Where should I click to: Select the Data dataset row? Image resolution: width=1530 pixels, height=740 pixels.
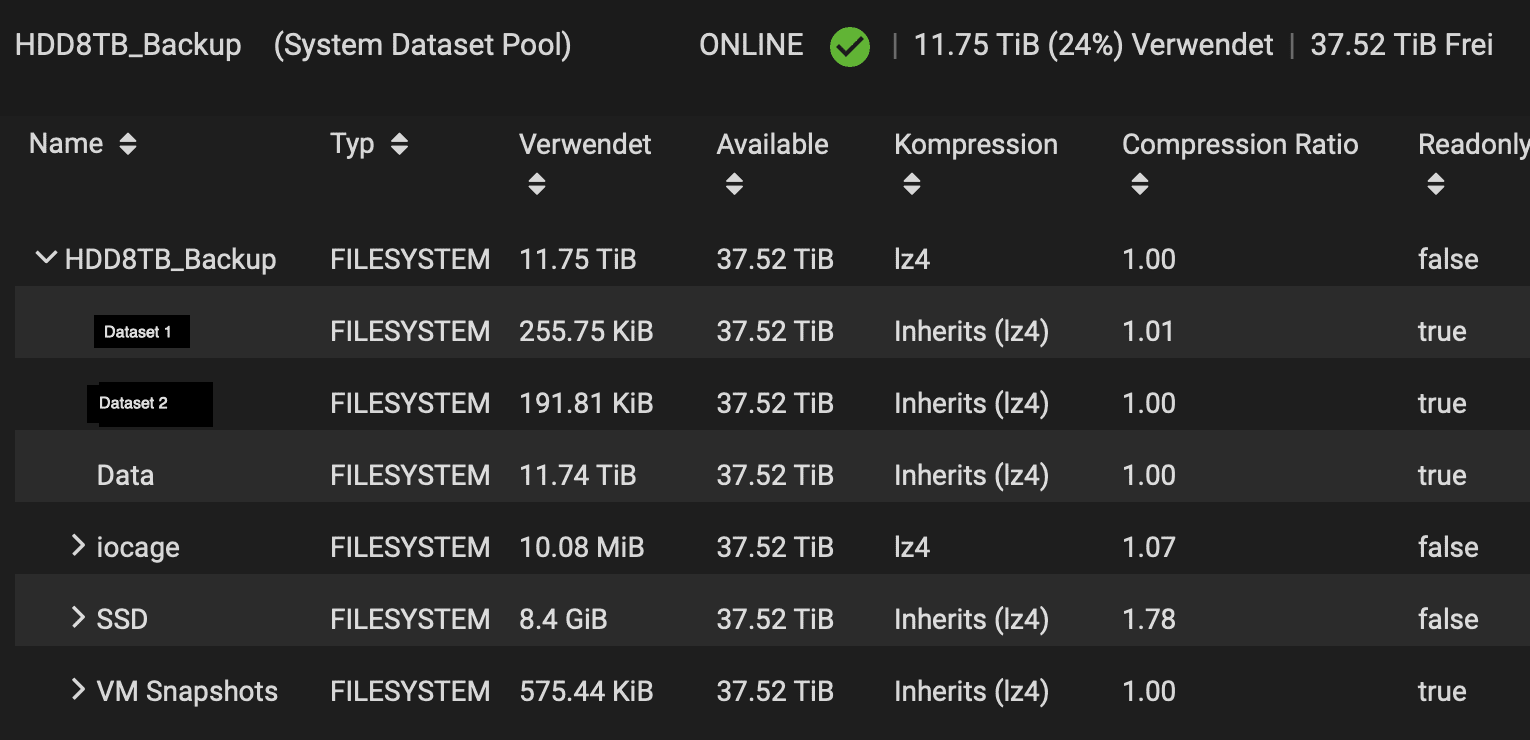125,475
